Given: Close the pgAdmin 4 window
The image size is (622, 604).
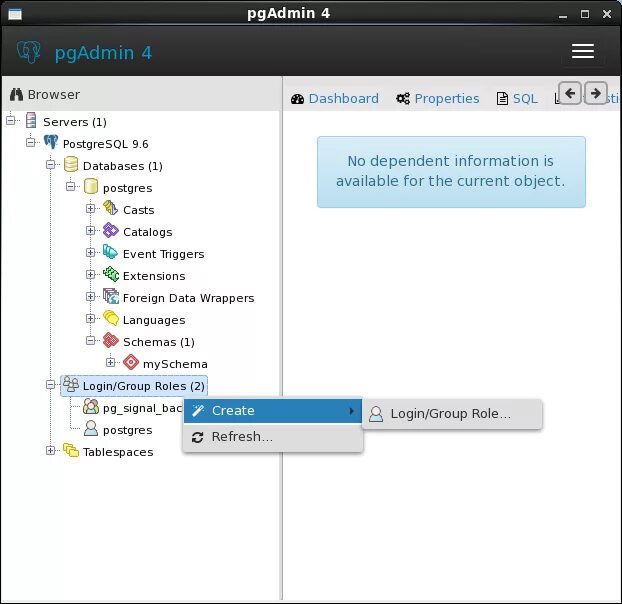Looking at the screenshot, I should click(x=607, y=14).
